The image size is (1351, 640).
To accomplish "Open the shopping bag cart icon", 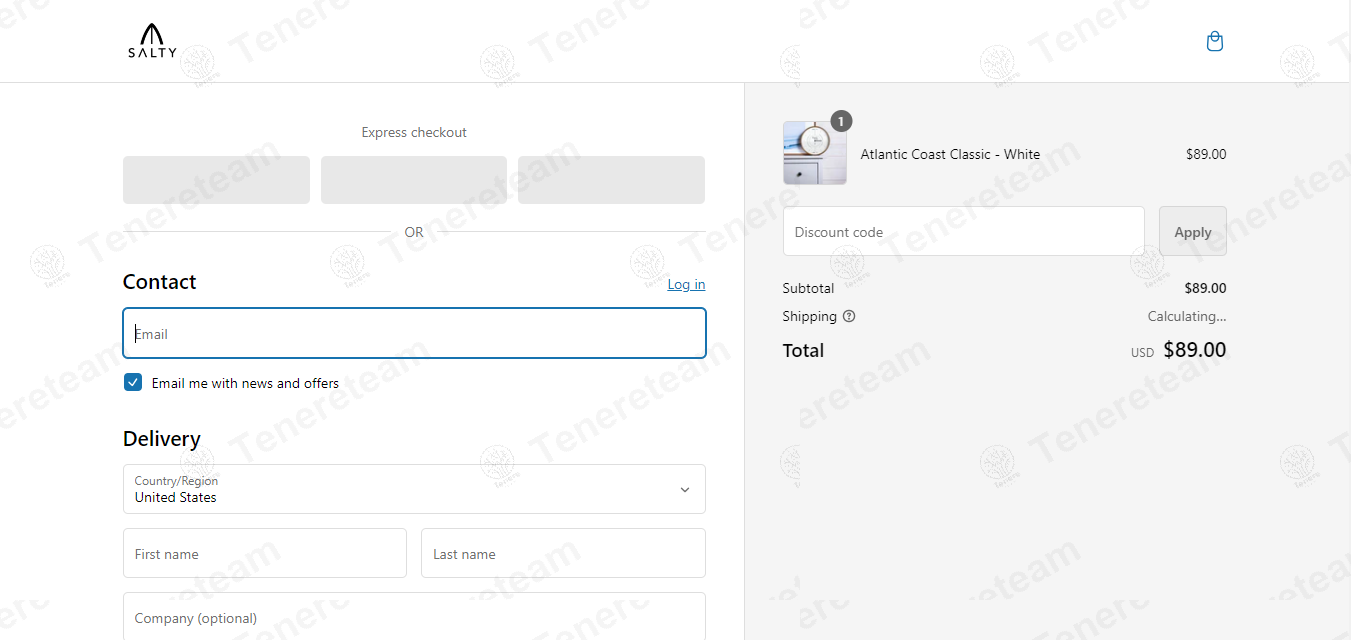I will tap(1215, 41).
